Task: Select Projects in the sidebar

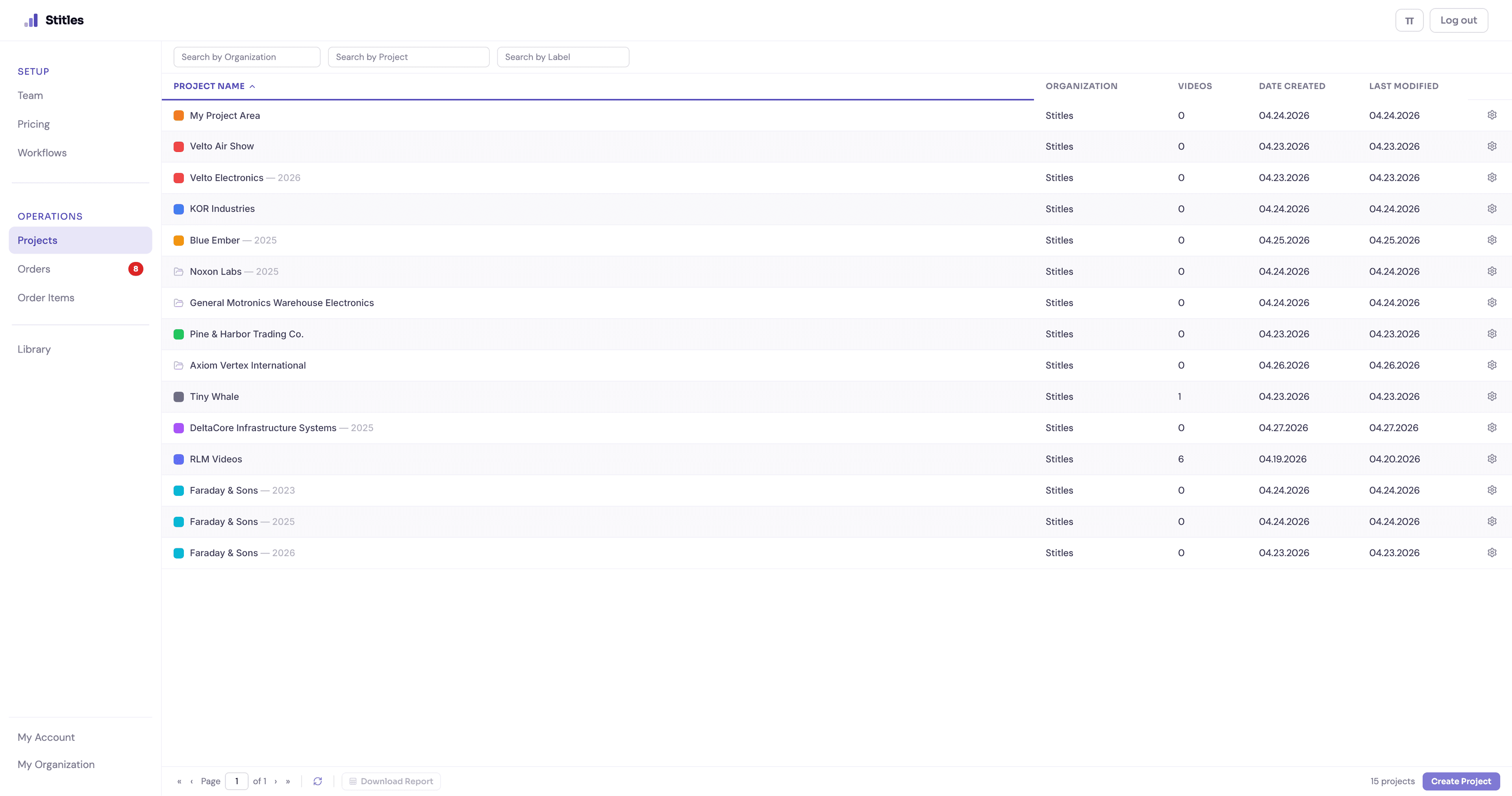Action: (80, 240)
